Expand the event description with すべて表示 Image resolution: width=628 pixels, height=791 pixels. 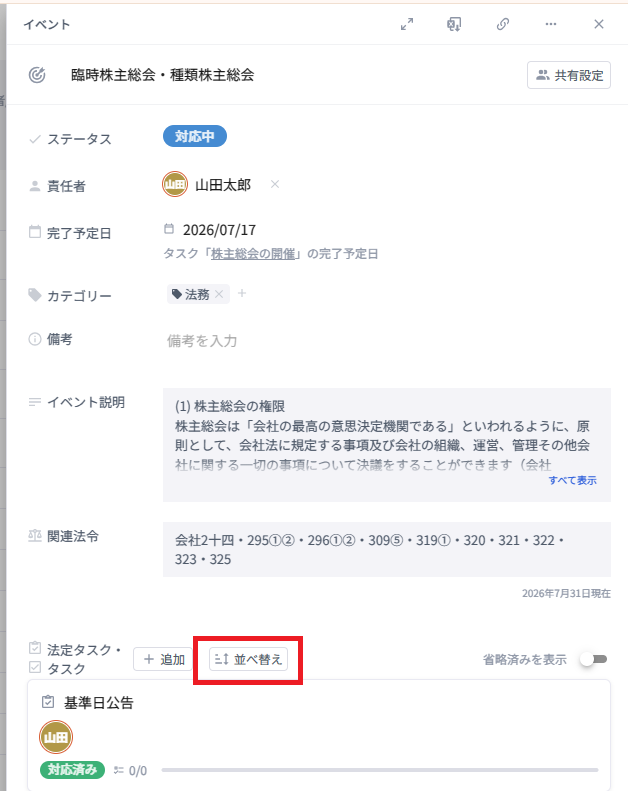coord(572,480)
